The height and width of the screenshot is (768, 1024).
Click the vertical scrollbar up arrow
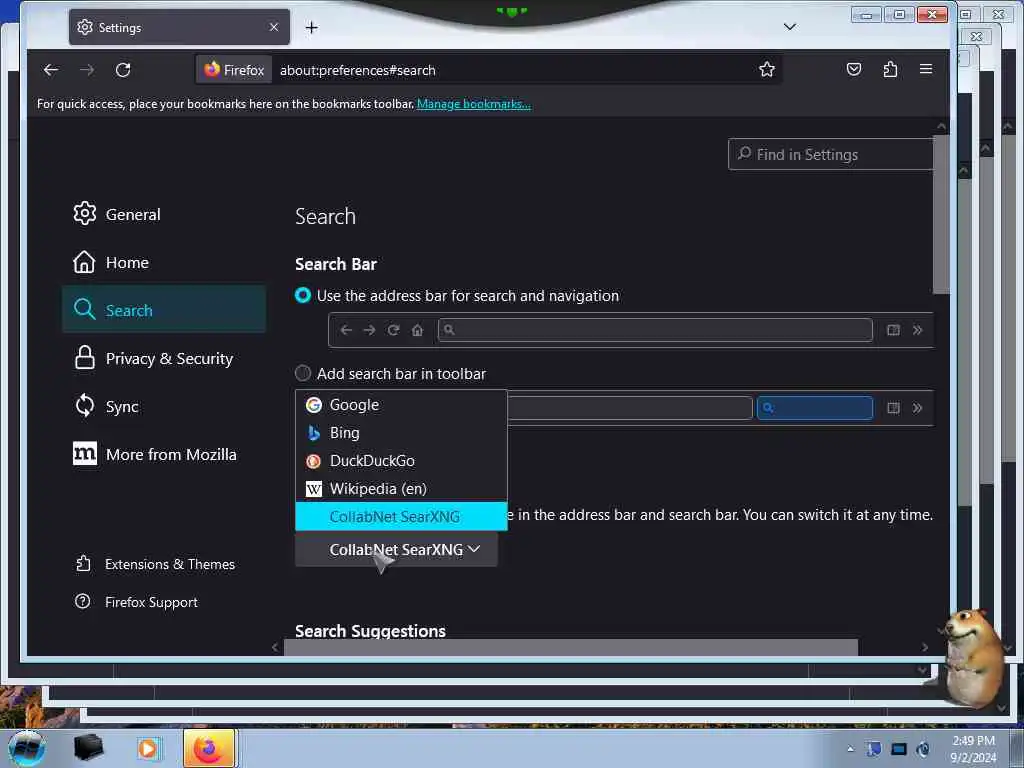pos(941,127)
